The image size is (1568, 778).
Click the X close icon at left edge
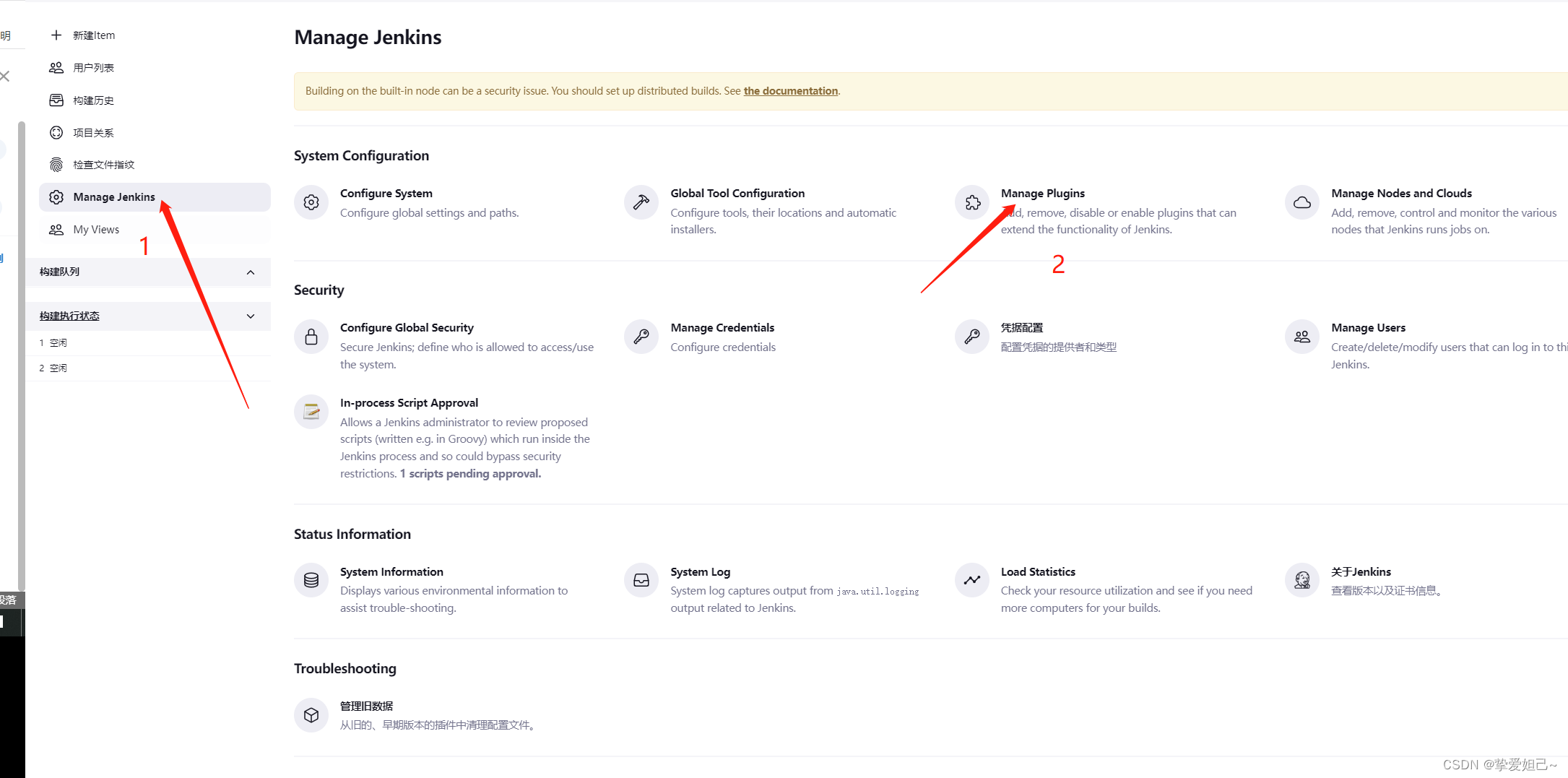(x=5, y=76)
